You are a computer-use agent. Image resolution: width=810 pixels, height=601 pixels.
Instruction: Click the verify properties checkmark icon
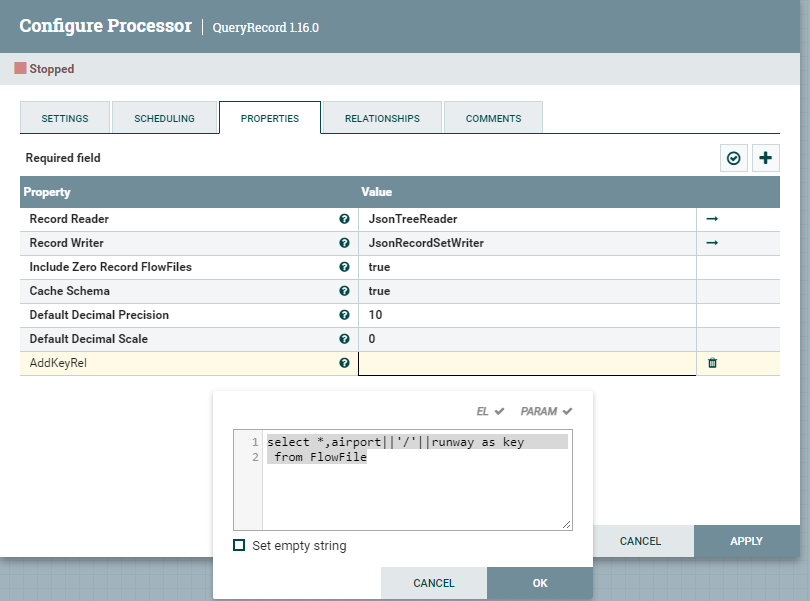pyautogui.click(x=735, y=158)
